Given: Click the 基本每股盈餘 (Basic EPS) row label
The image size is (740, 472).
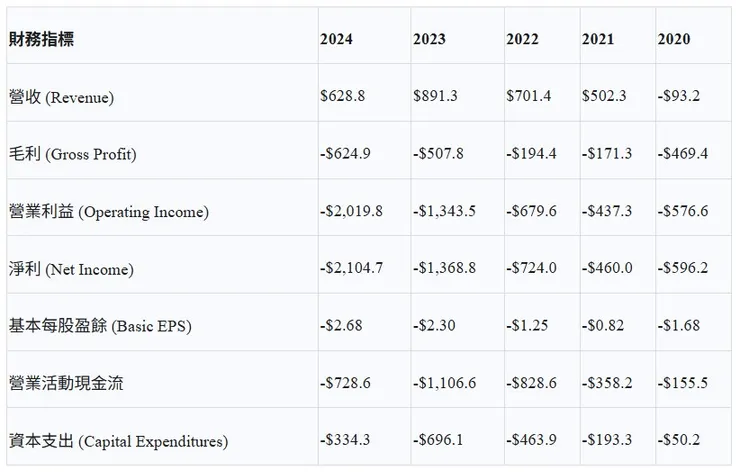Looking at the screenshot, I should (x=98, y=326).
